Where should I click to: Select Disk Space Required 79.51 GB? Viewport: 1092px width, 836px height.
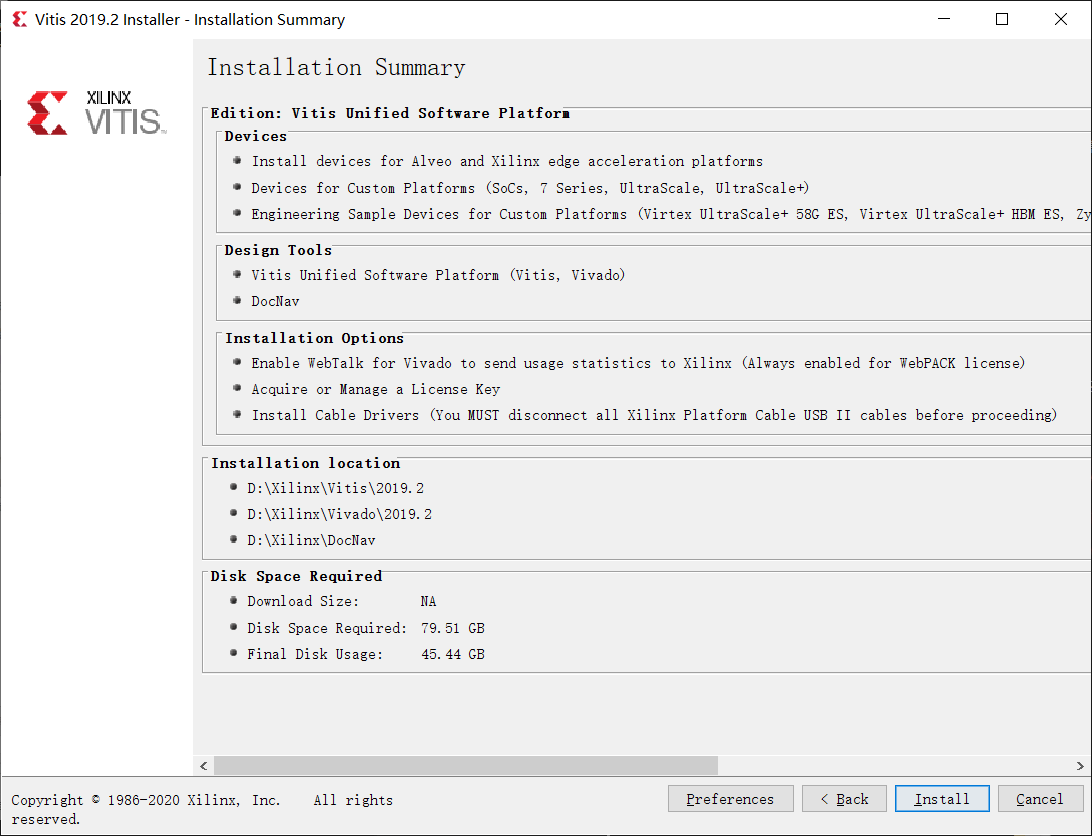point(453,628)
